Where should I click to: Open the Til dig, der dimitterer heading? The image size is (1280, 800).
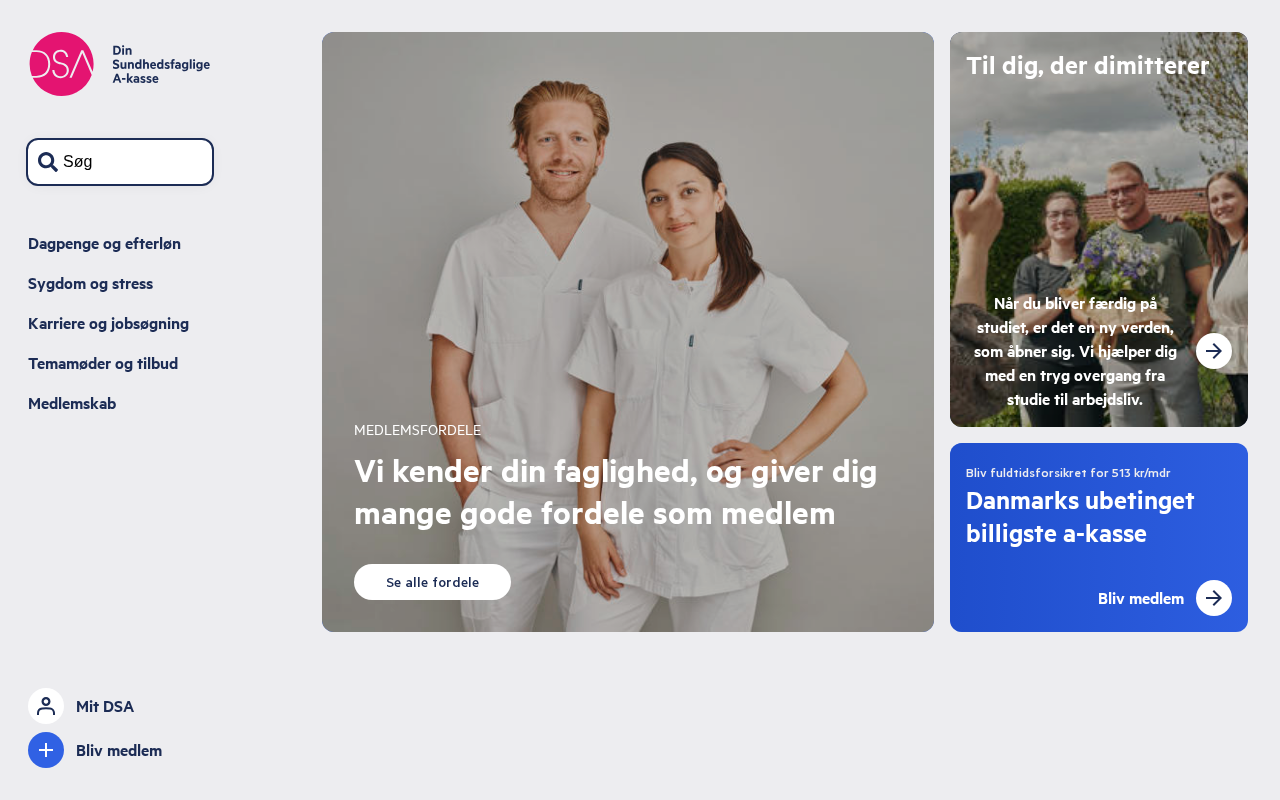tap(1088, 66)
